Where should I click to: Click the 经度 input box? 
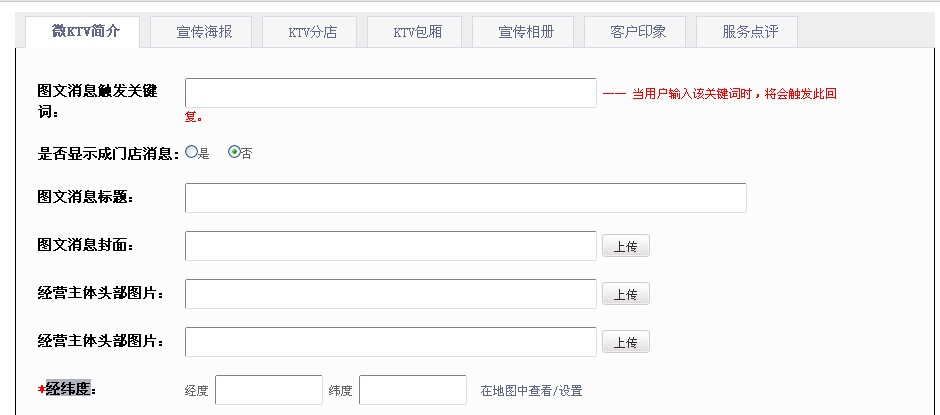268,390
